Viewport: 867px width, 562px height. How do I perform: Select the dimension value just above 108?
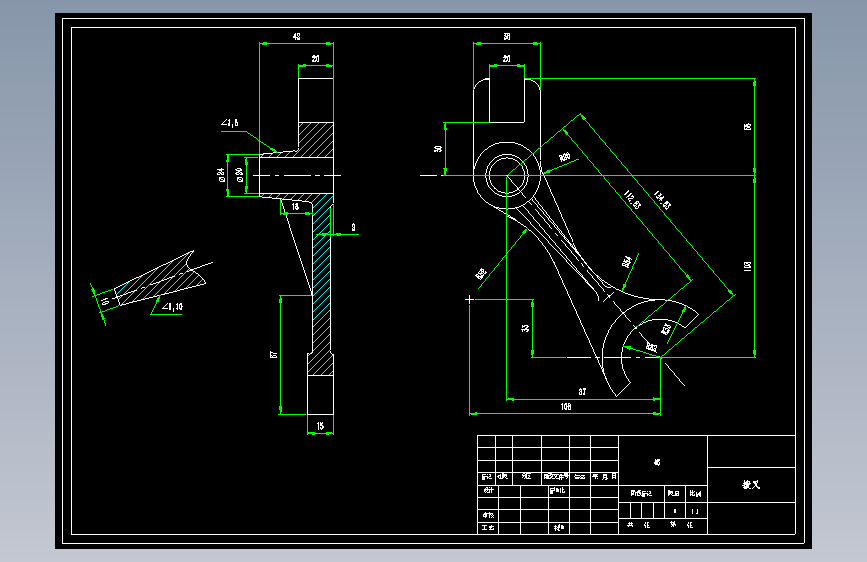[x=582, y=392]
